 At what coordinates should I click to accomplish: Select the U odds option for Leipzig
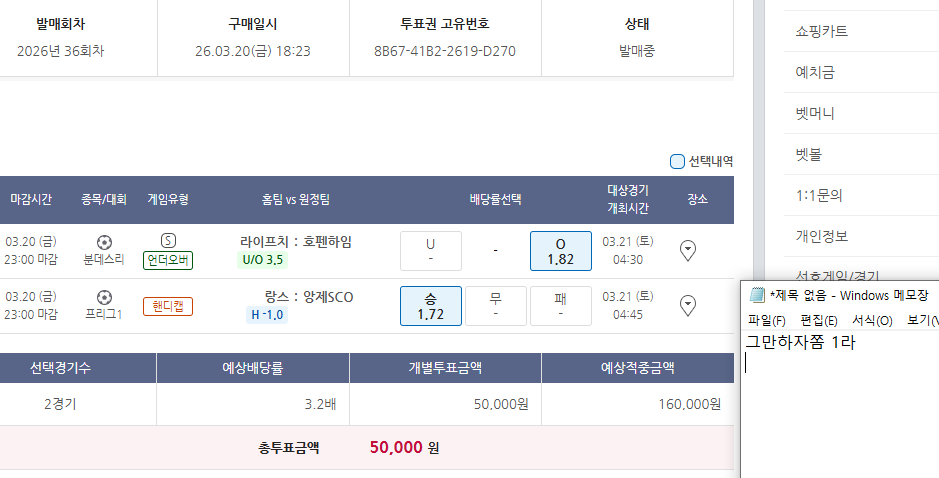[430, 250]
